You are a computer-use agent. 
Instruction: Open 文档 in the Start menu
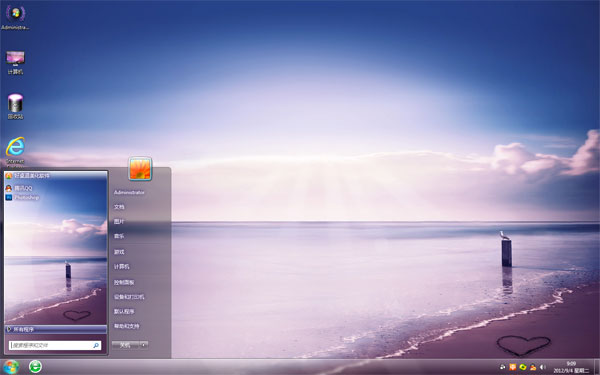tap(119, 207)
